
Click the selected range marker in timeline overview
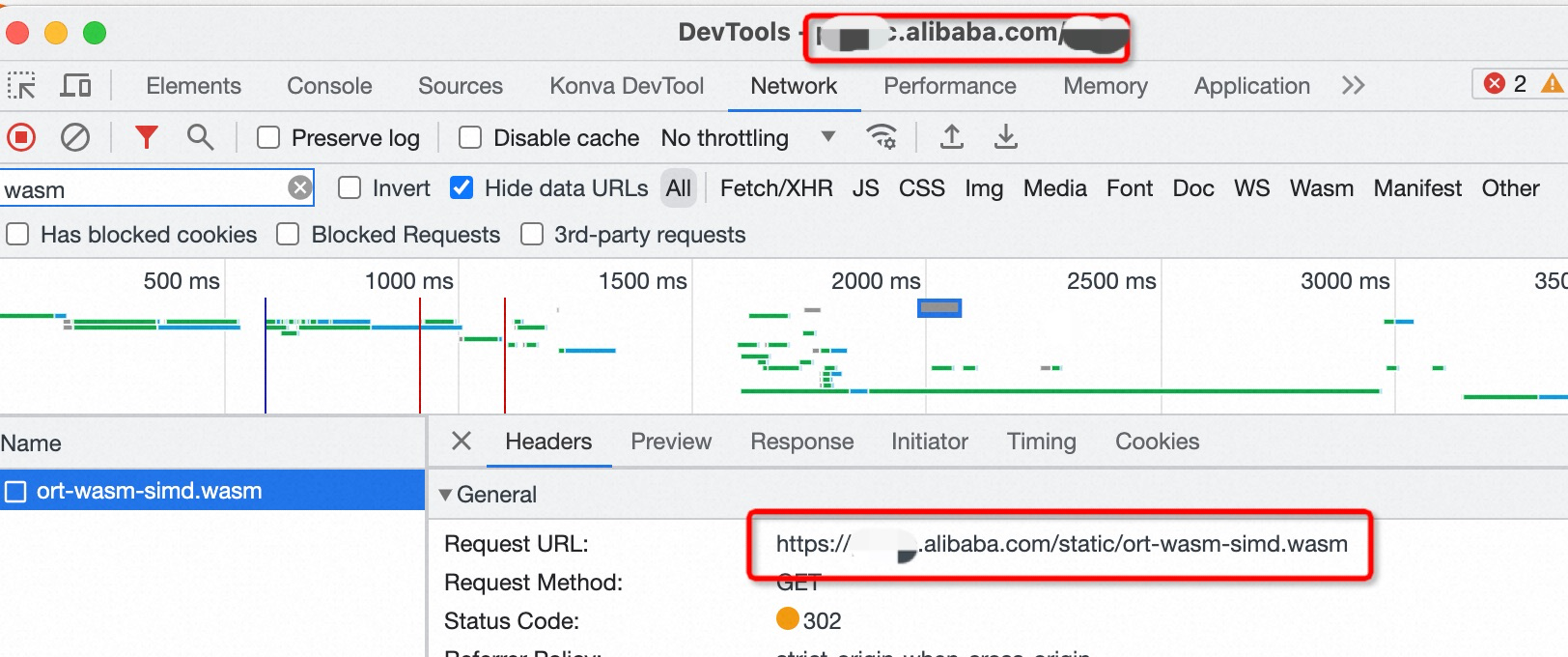938,308
